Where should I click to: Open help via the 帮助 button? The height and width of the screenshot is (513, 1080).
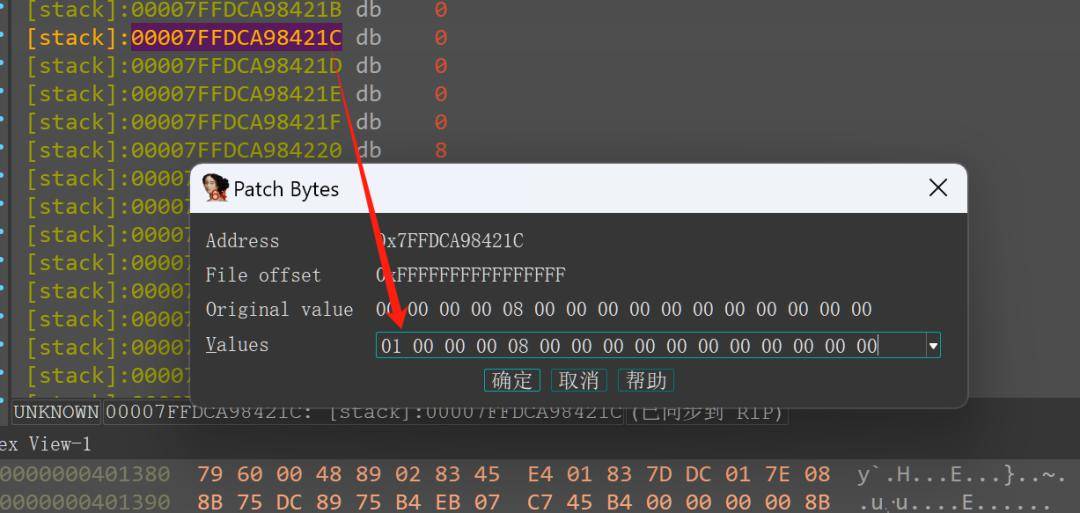(645, 381)
